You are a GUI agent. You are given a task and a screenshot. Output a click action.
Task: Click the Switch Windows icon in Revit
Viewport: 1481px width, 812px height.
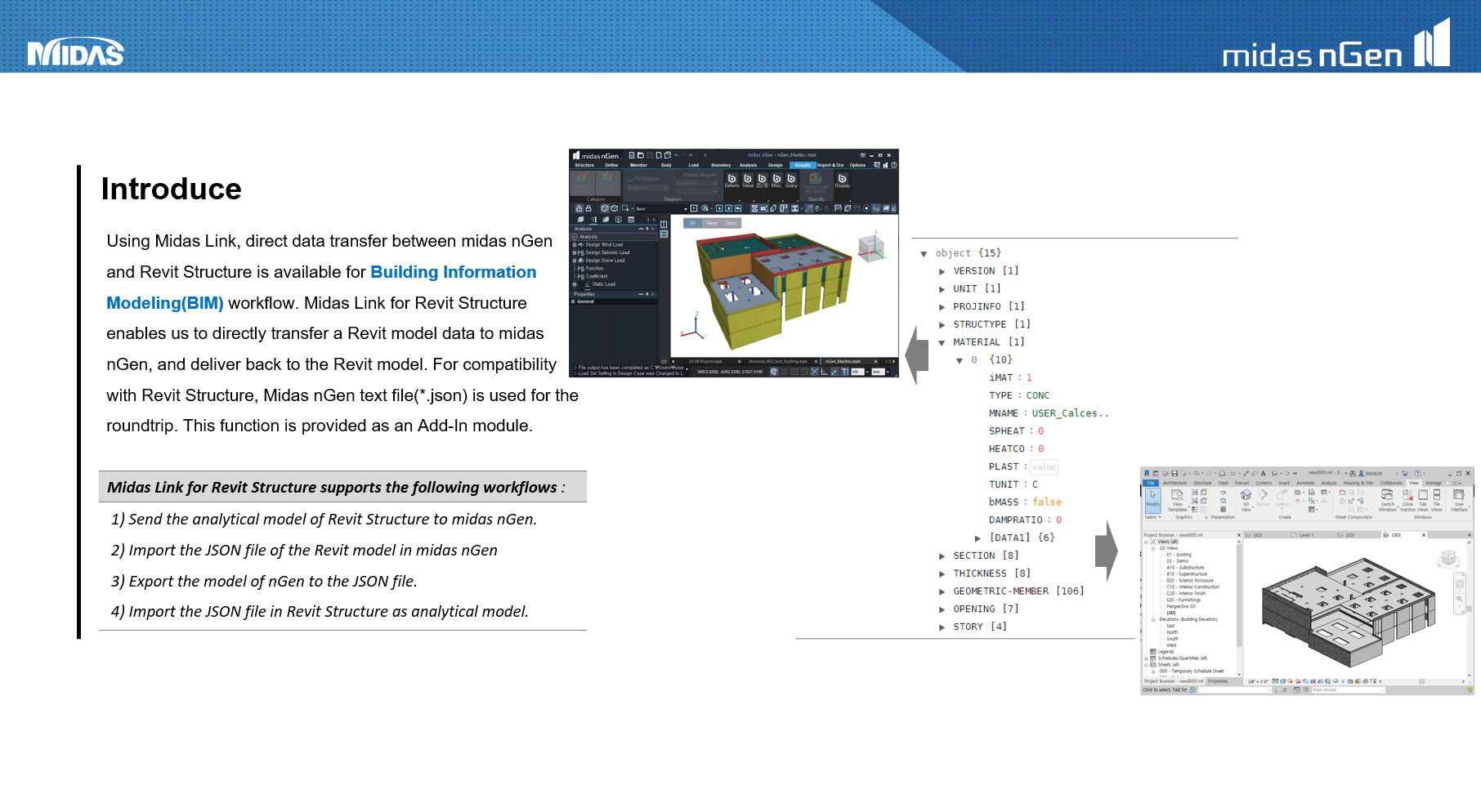point(1387,497)
